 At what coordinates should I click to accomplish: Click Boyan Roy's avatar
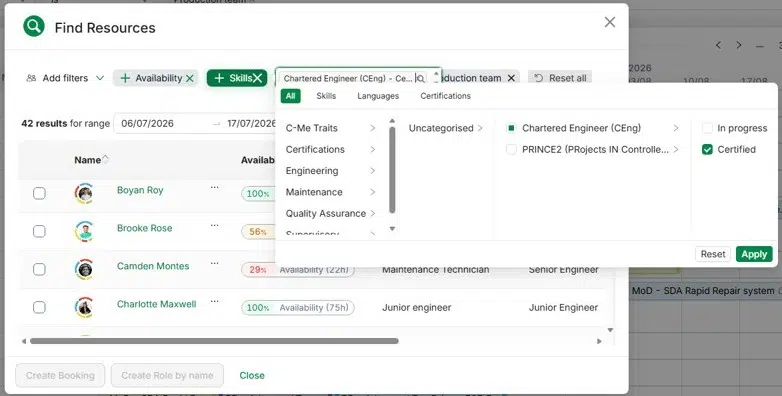[84, 194]
